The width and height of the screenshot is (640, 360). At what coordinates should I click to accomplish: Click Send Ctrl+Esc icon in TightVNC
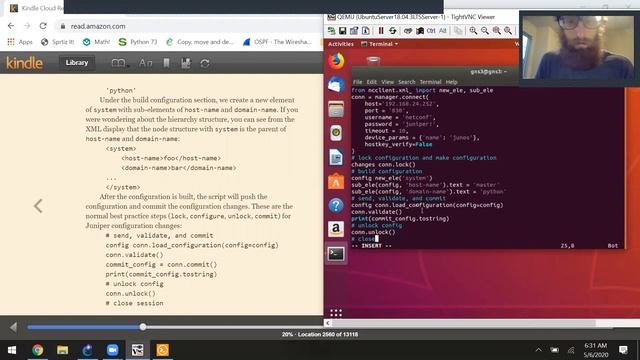click(x=420, y=31)
